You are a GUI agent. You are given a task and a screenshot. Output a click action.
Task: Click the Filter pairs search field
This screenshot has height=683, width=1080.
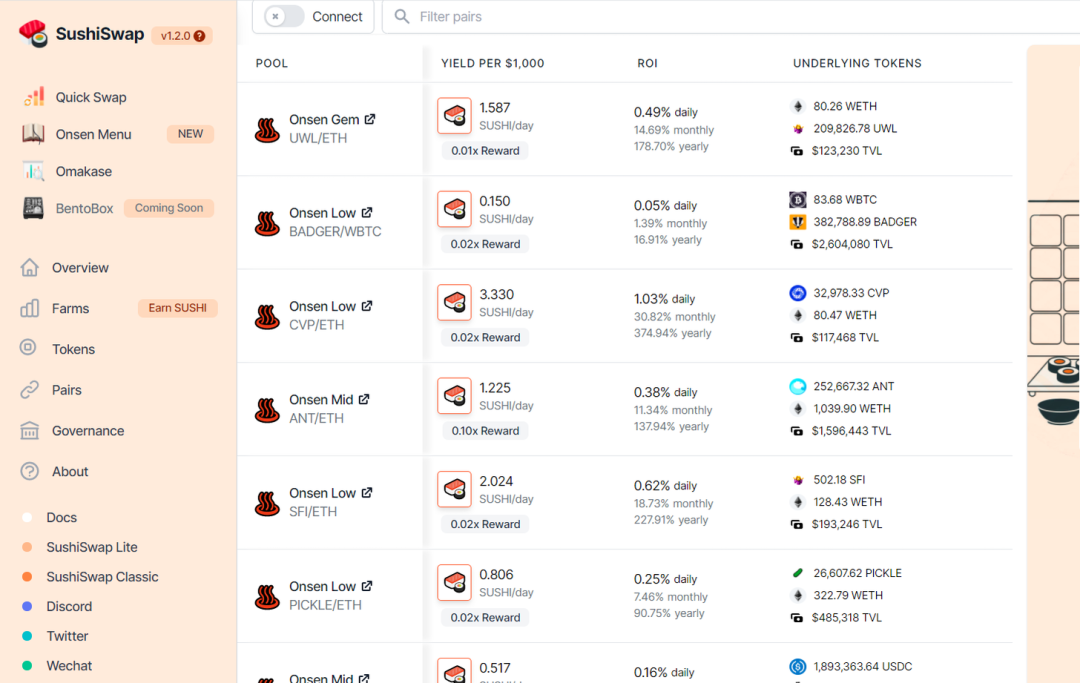730,17
